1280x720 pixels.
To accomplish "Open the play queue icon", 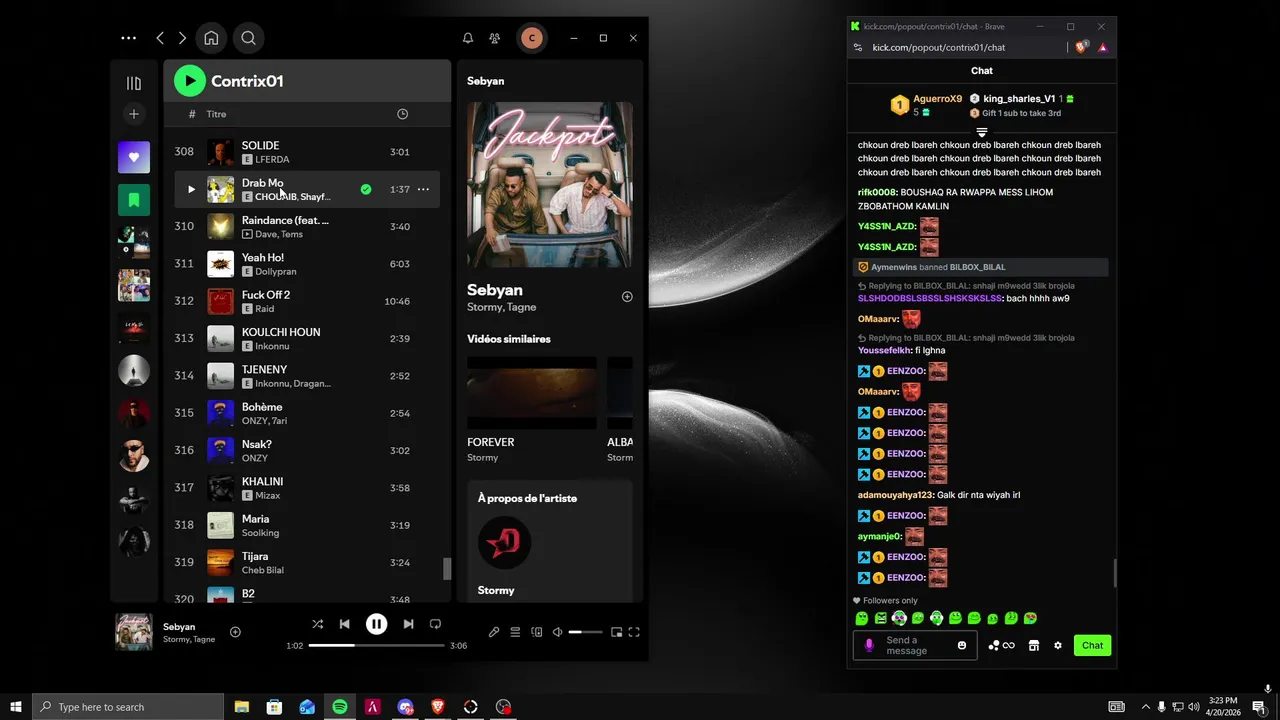I will tap(515, 632).
